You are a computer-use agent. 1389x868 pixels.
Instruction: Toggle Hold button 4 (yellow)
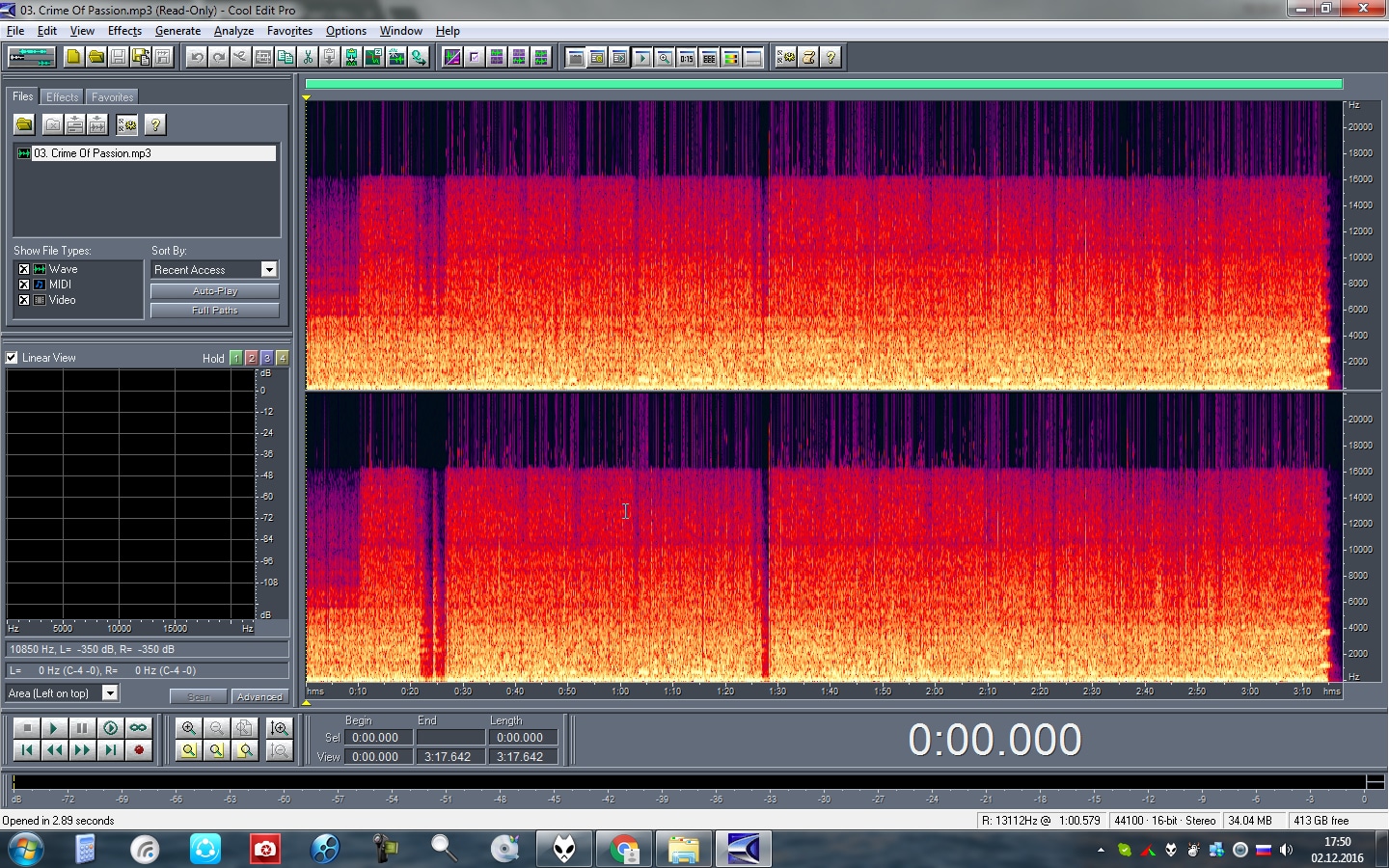(x=283, y=358)
